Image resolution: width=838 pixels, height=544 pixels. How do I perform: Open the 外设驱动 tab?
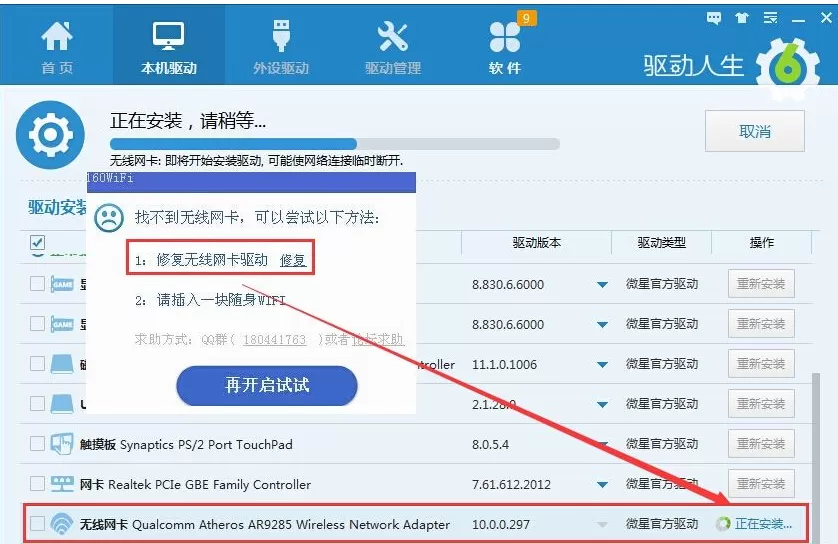click(281, 48)
